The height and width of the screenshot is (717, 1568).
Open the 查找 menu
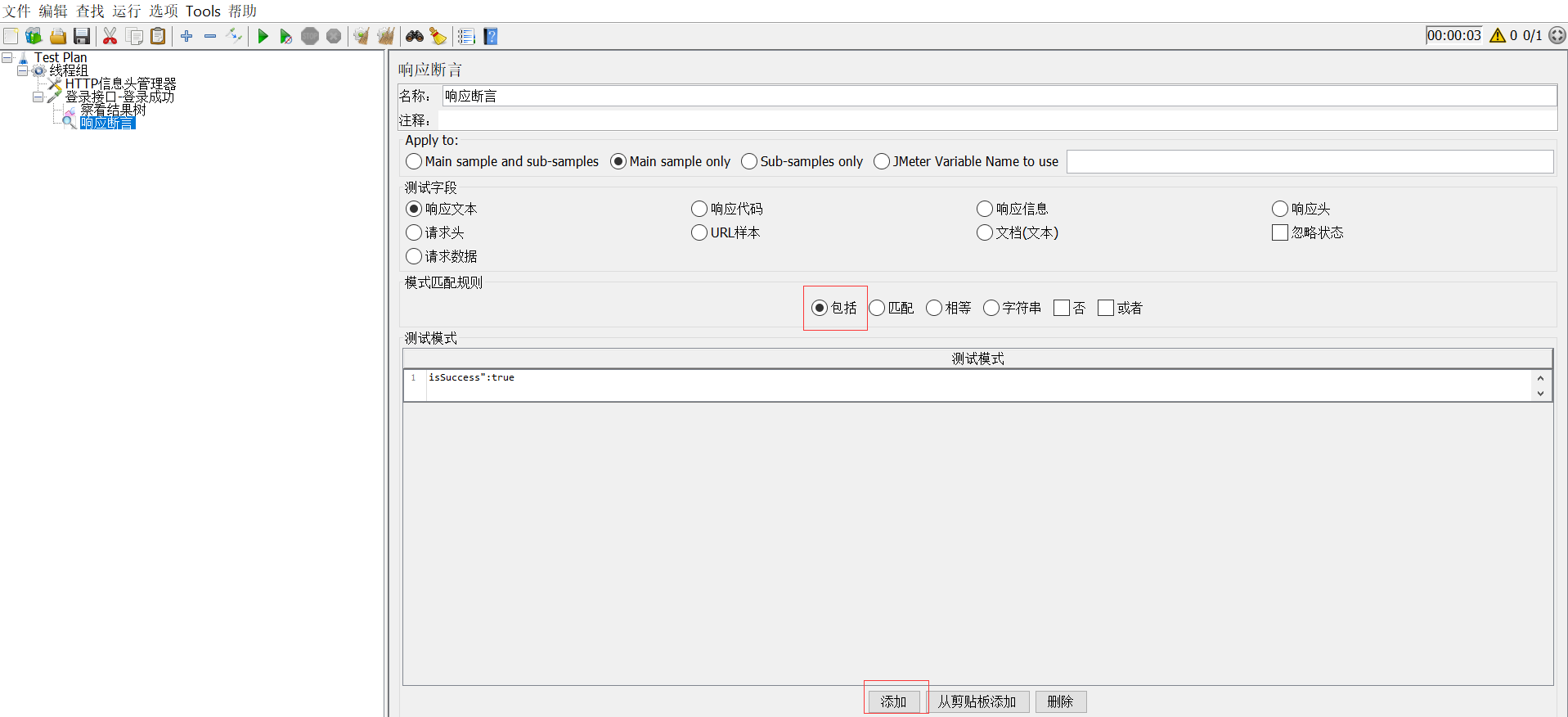click(x=90, y=11)
